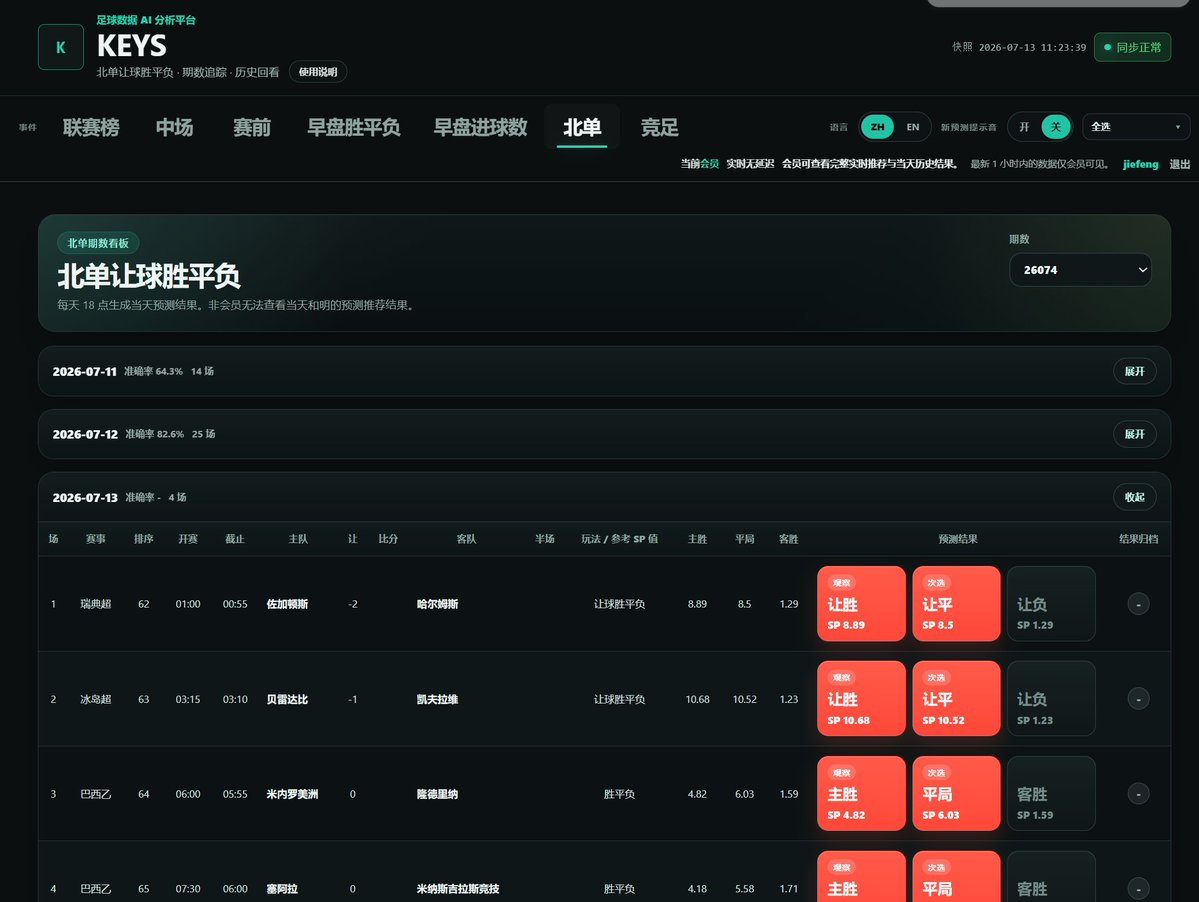Click away team 米纳斯吉拉斯竞技
Viewport: 1199px width, 902px height.
(458, 889)
